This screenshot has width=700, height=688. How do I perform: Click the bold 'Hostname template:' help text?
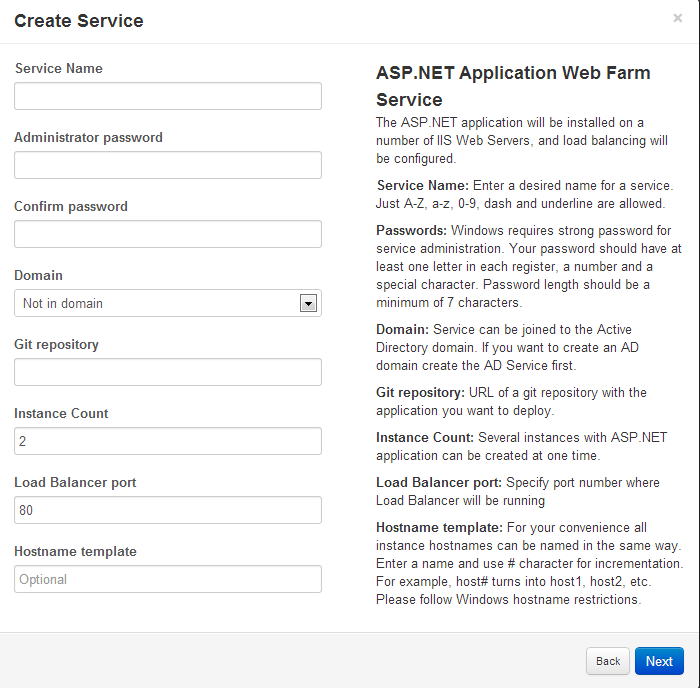(x=439, y=527)
